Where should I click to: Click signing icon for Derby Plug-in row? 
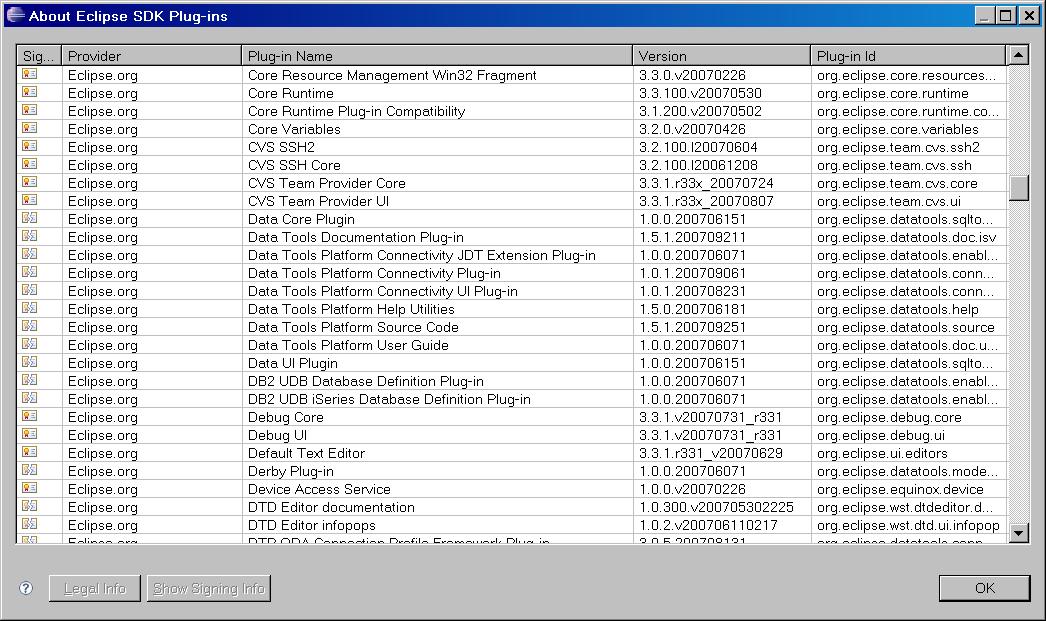point(29,470)
